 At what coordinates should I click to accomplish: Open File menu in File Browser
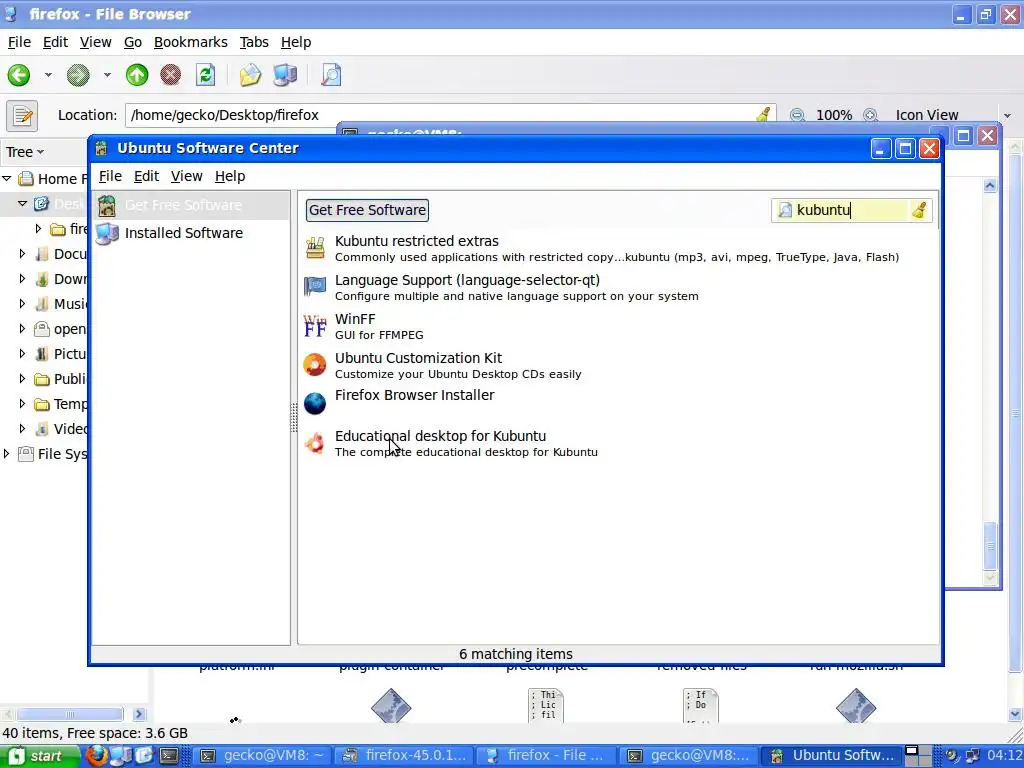(19, 42)
